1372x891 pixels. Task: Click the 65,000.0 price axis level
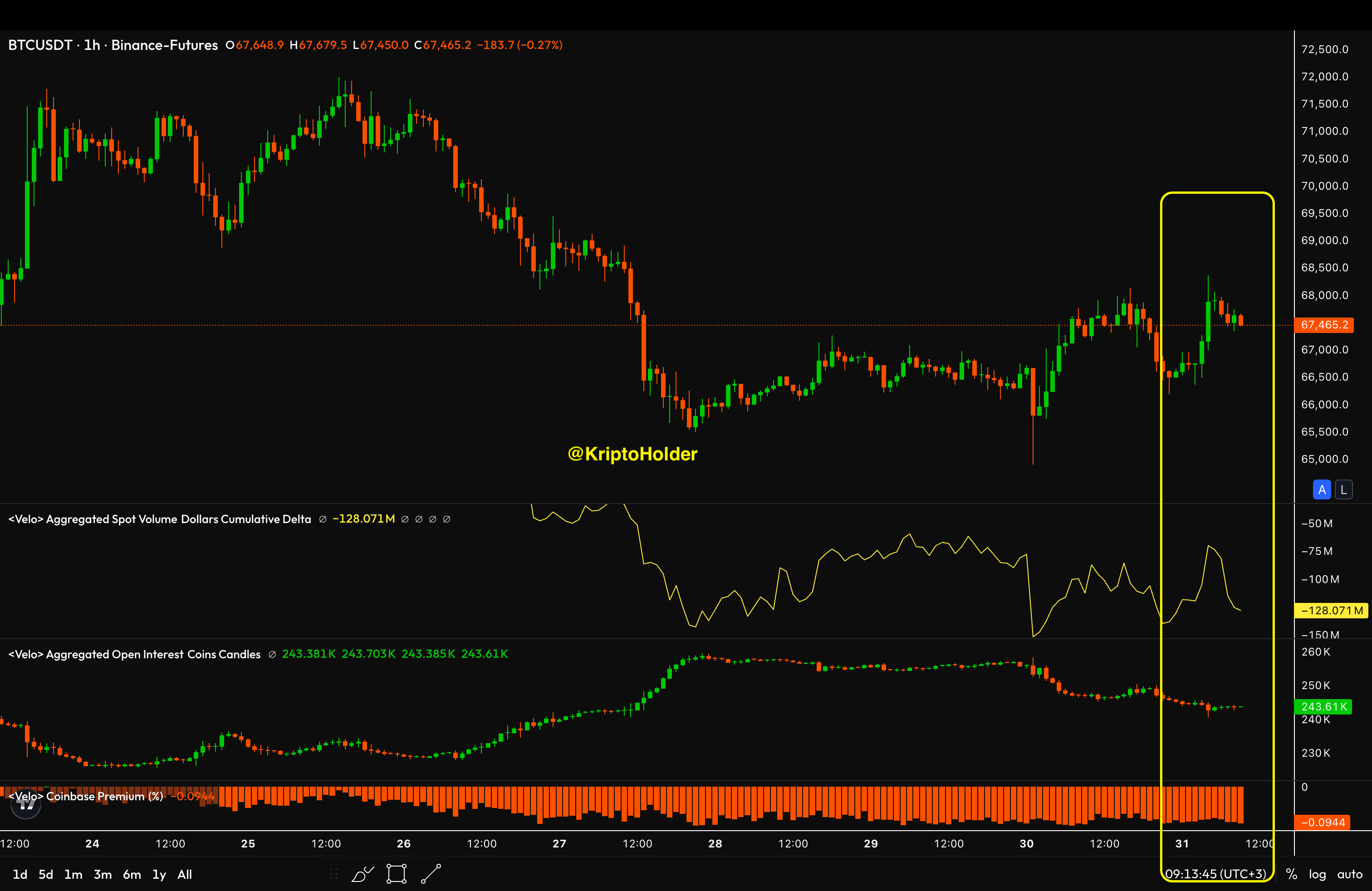tap(1325, 459)
